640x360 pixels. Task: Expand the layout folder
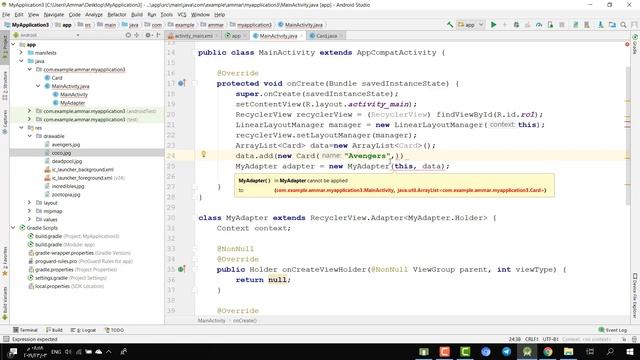pyautogui.click(x=29, y=202)
